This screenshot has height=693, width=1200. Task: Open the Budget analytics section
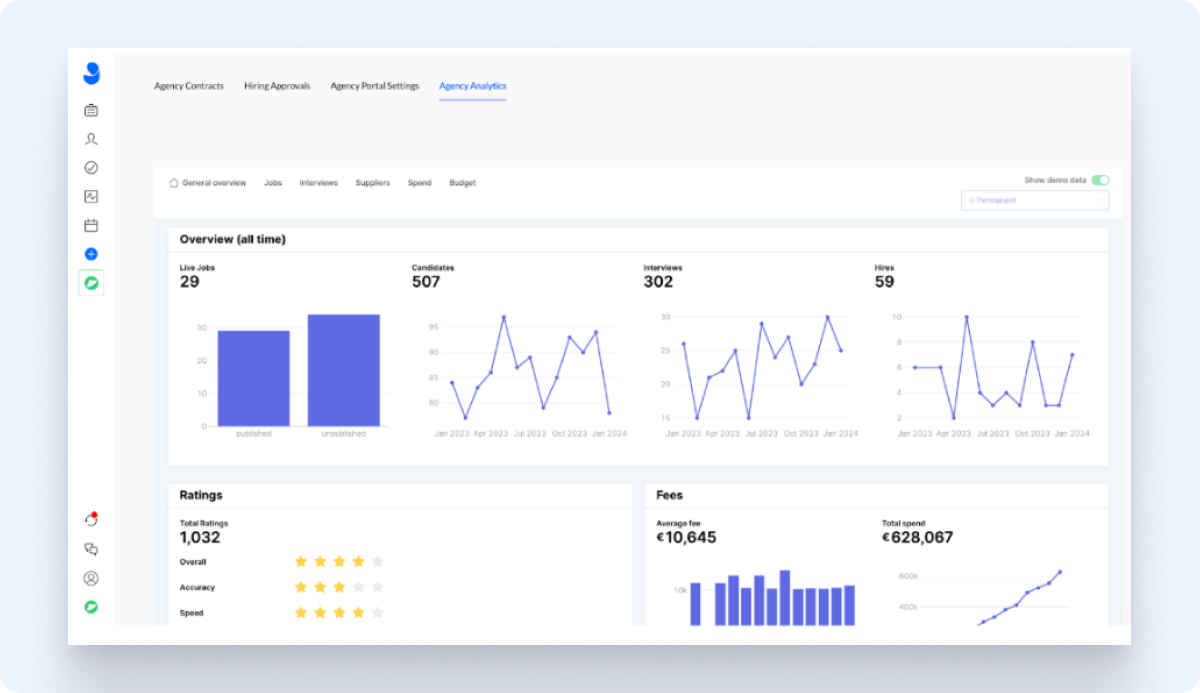[462, 182]
